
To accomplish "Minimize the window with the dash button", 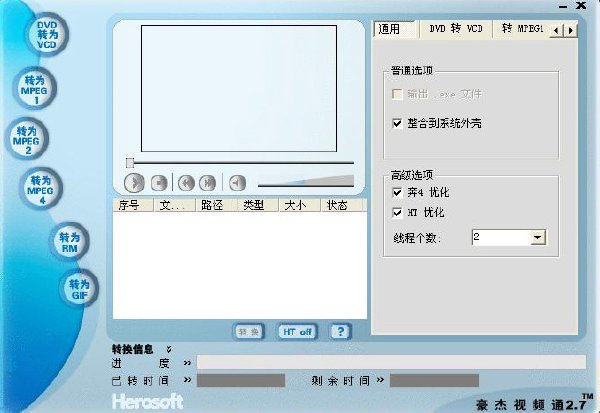I will pos(563,7).
